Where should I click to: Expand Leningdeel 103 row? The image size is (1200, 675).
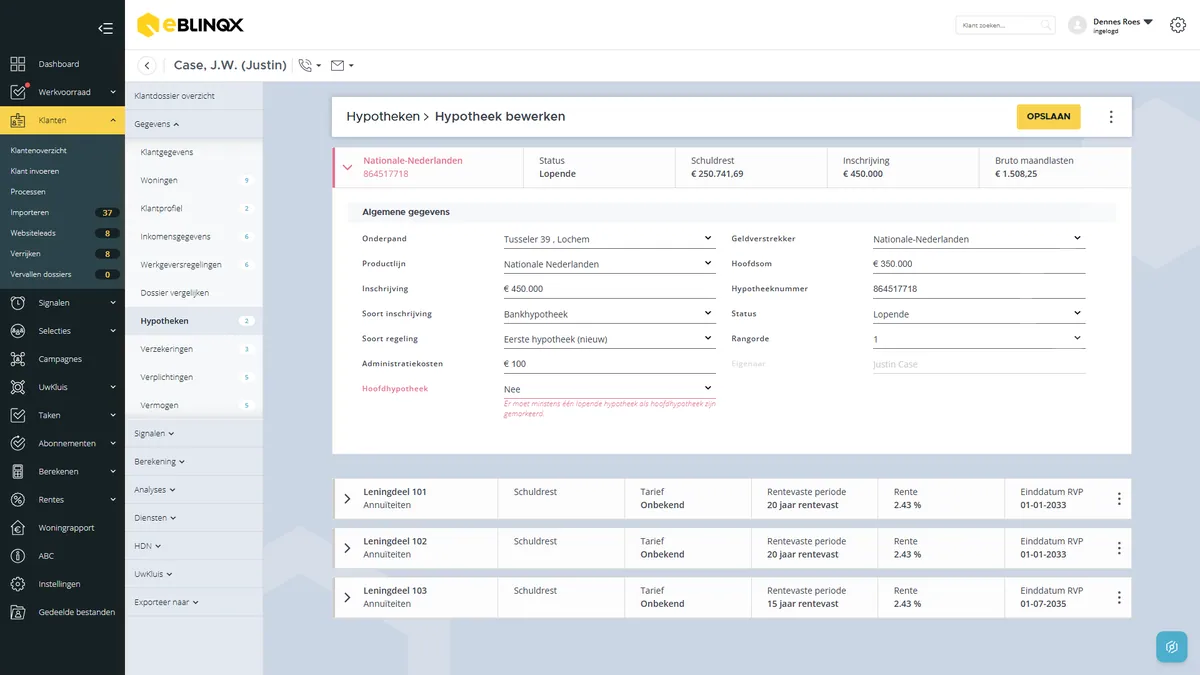click(347, 597)
